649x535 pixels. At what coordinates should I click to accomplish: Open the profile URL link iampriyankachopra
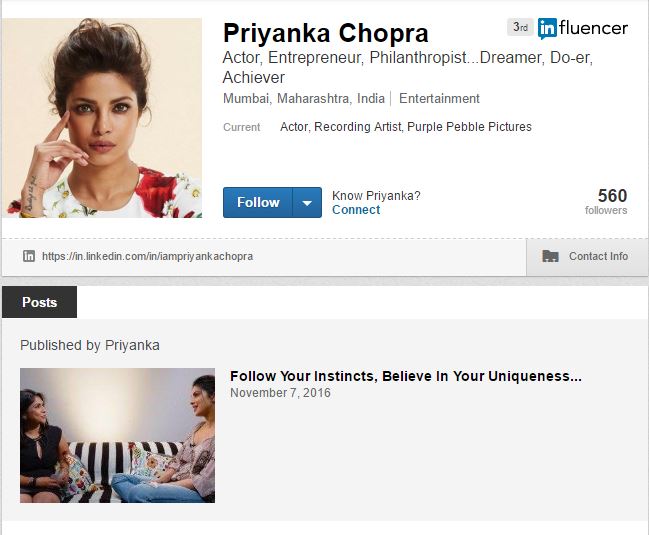(x=147, y=257)
